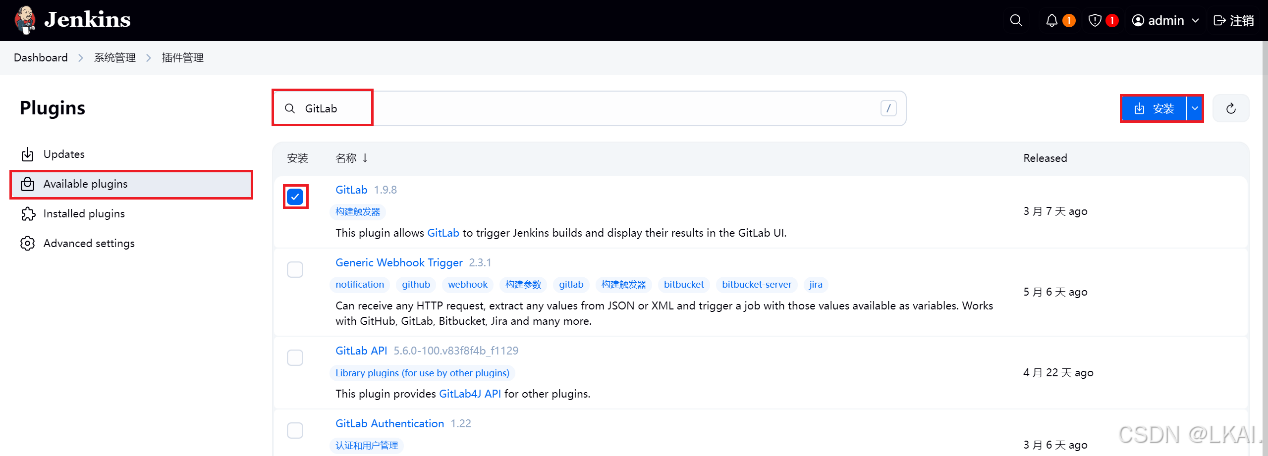Open the GitLab 1.9.8 plugin title link
The image size is (1268, 456).
[352, 189]
